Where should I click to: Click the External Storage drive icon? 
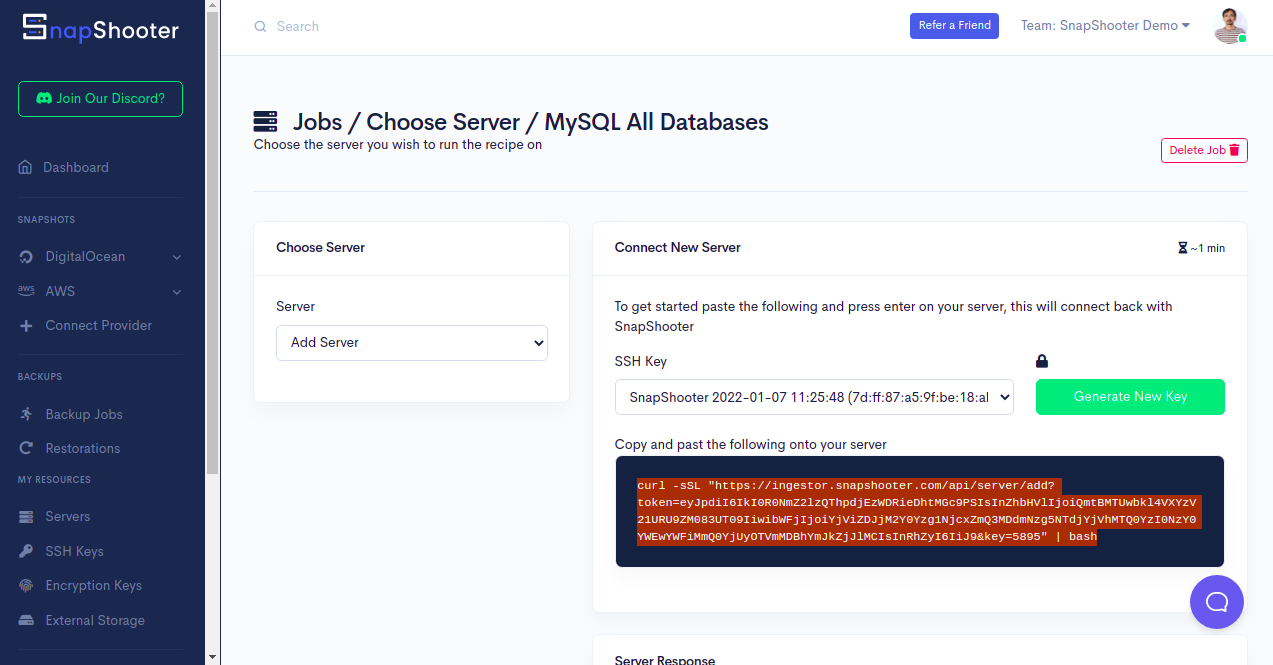[x=26, y=620]
